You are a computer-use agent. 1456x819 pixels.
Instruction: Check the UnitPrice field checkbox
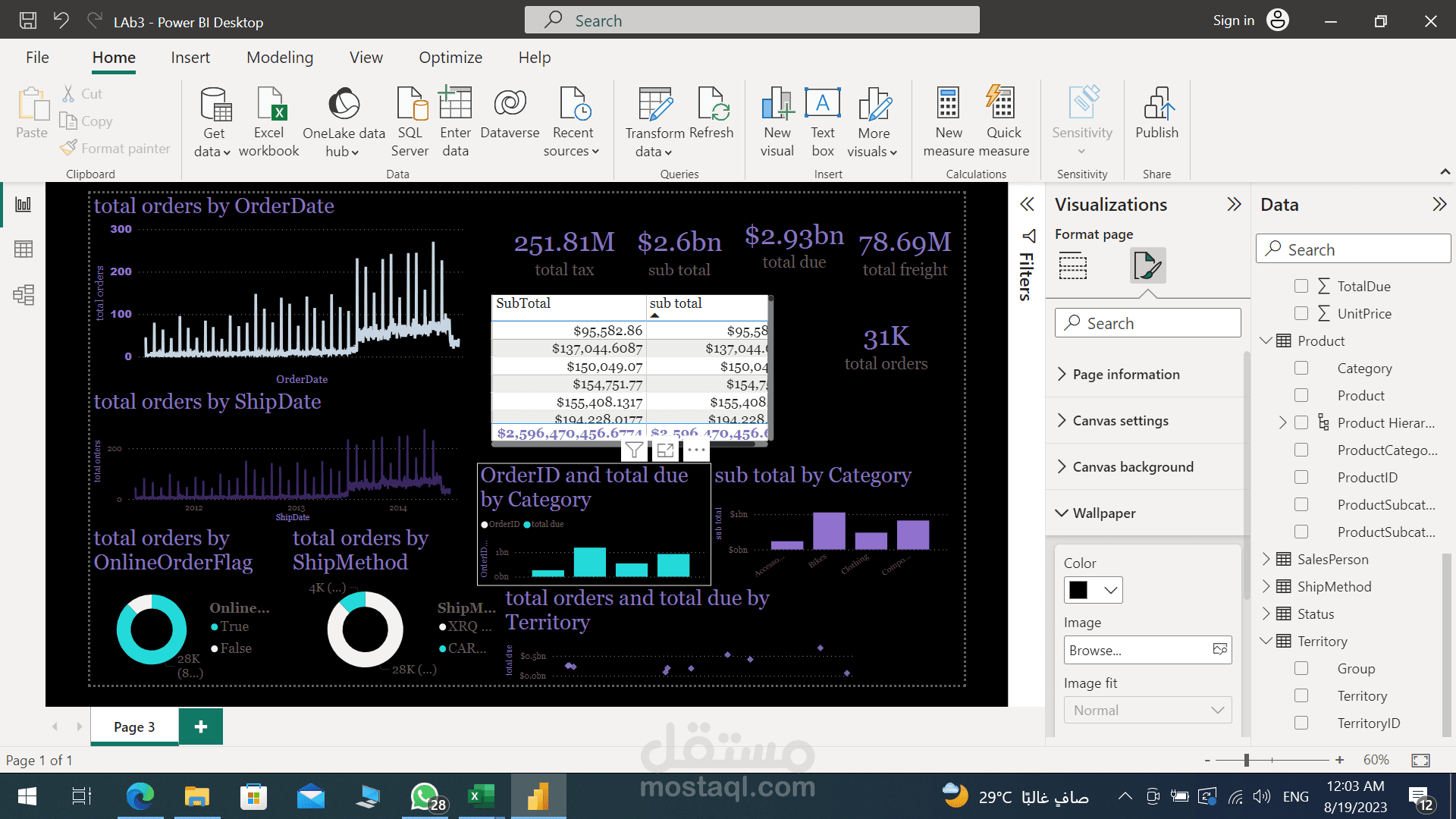[x=1301, y=313]
